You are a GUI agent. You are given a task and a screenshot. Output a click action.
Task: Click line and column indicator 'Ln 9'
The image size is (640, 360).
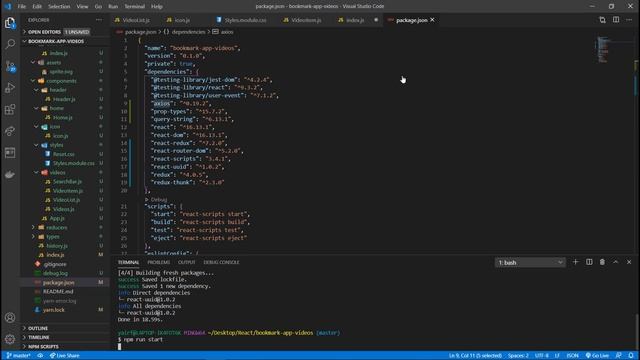(x=476, y=356)
